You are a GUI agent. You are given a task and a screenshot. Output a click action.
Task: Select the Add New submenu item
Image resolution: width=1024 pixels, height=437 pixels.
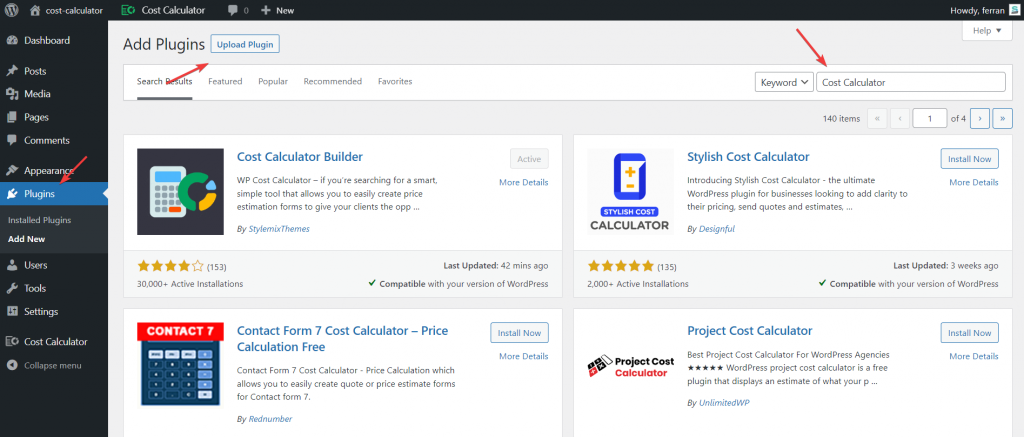click(26, 239)
